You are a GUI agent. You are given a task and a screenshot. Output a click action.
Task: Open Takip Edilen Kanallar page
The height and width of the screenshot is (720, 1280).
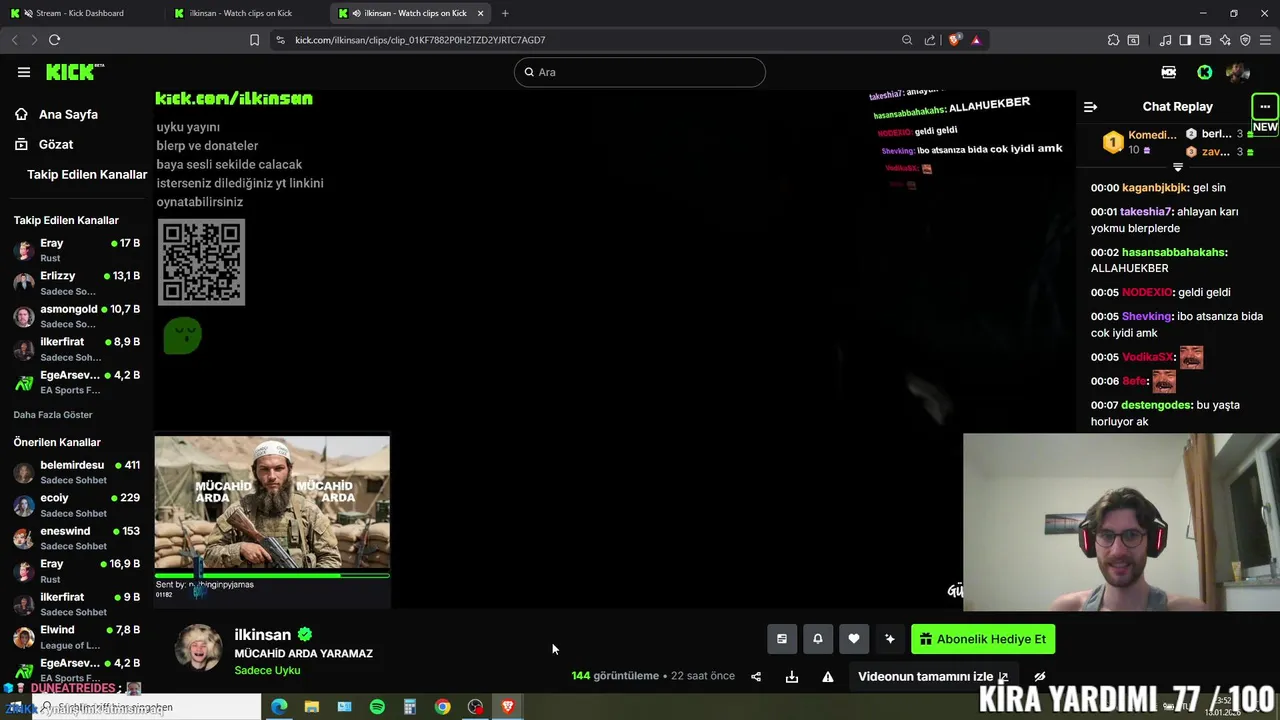click(x=87, y=174)
